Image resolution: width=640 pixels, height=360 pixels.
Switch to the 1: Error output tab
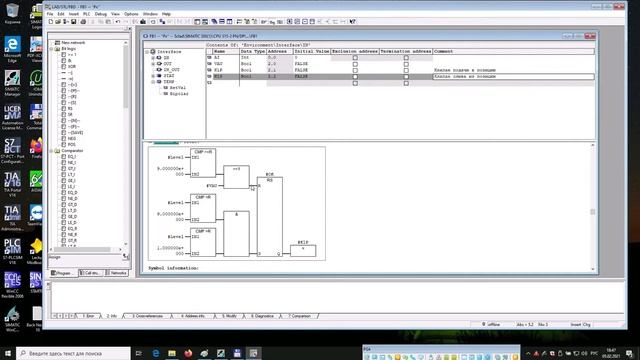(x=88, y=316)
